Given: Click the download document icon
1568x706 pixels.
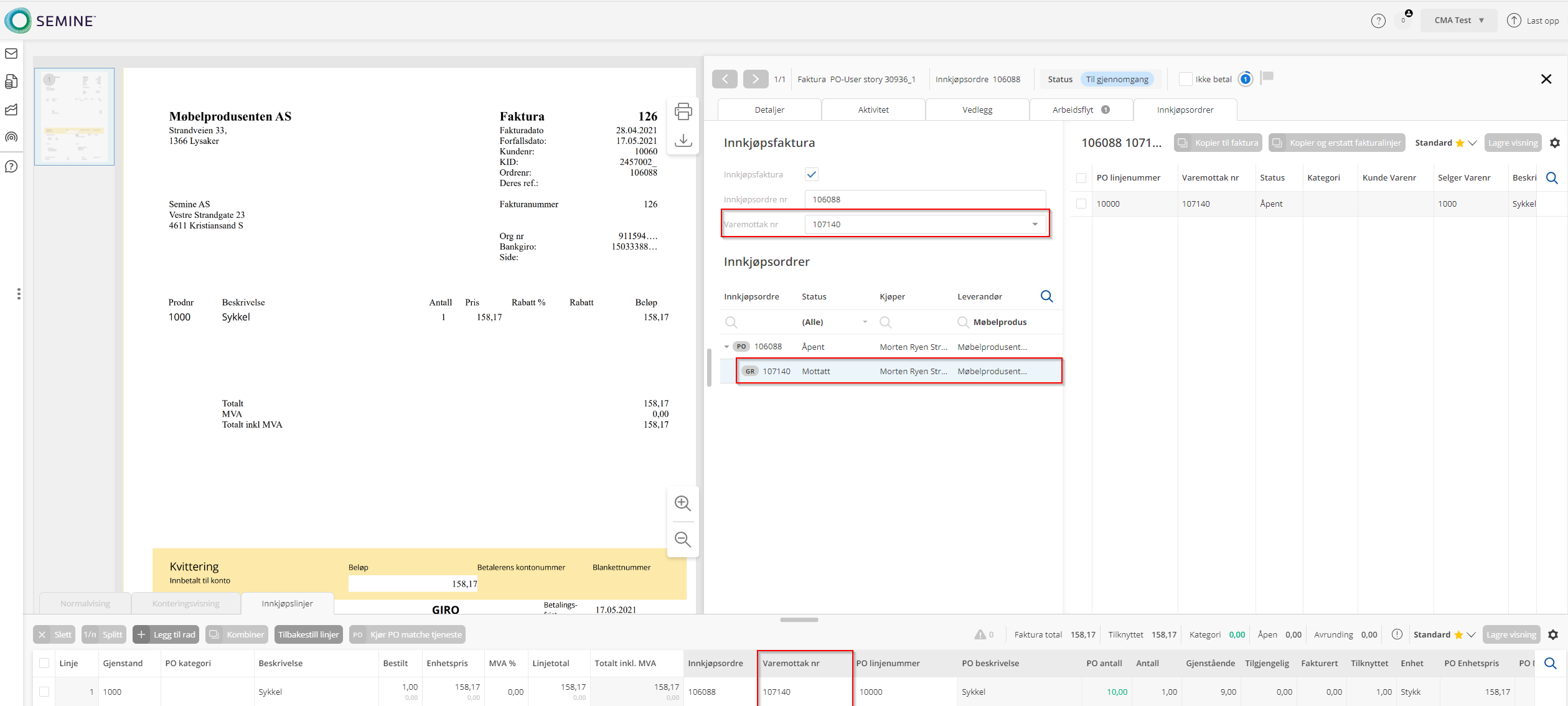Looking at the screenshot, I should 683,140.
